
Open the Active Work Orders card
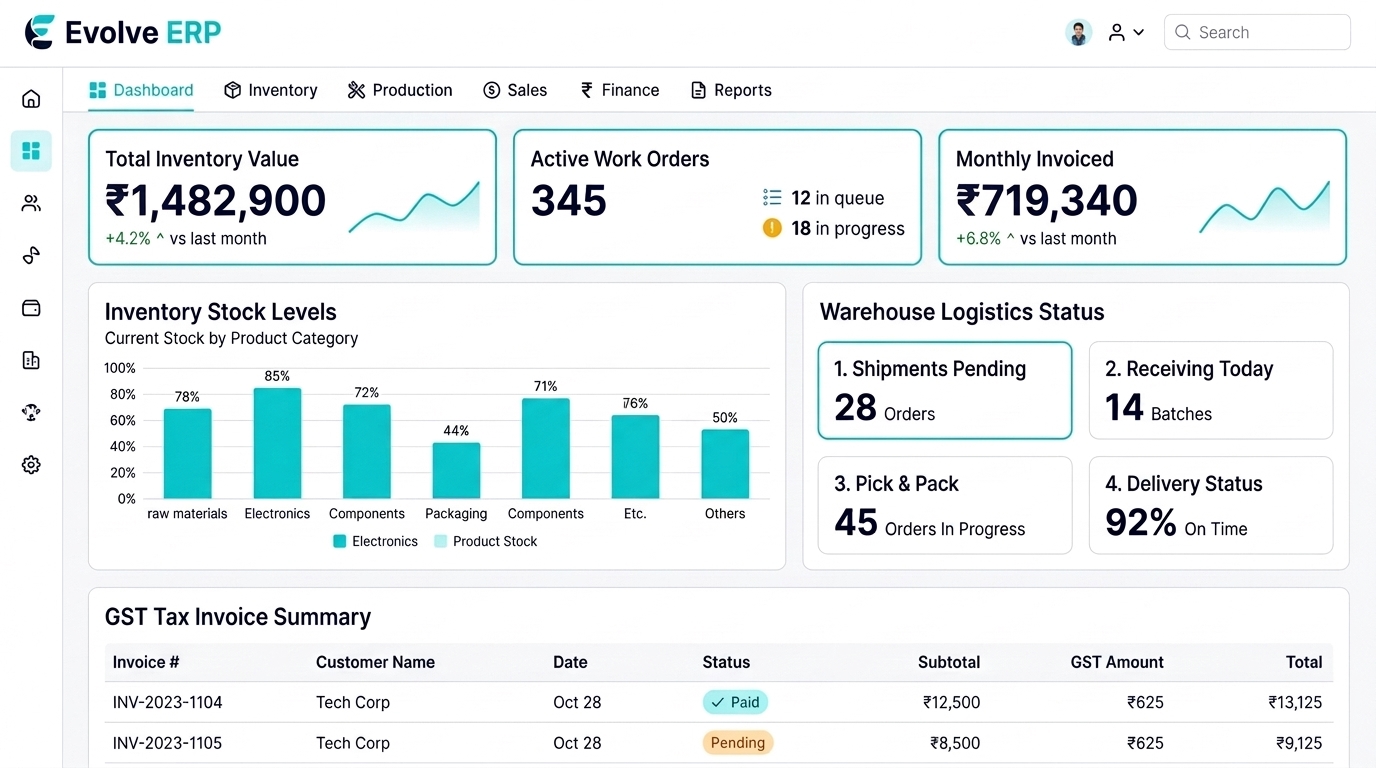(x=717, y=197)
